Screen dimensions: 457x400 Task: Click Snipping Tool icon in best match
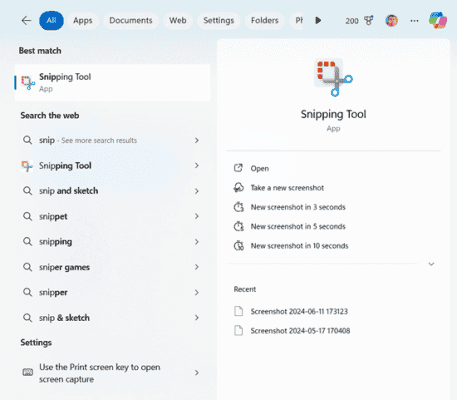pos(28,82)
